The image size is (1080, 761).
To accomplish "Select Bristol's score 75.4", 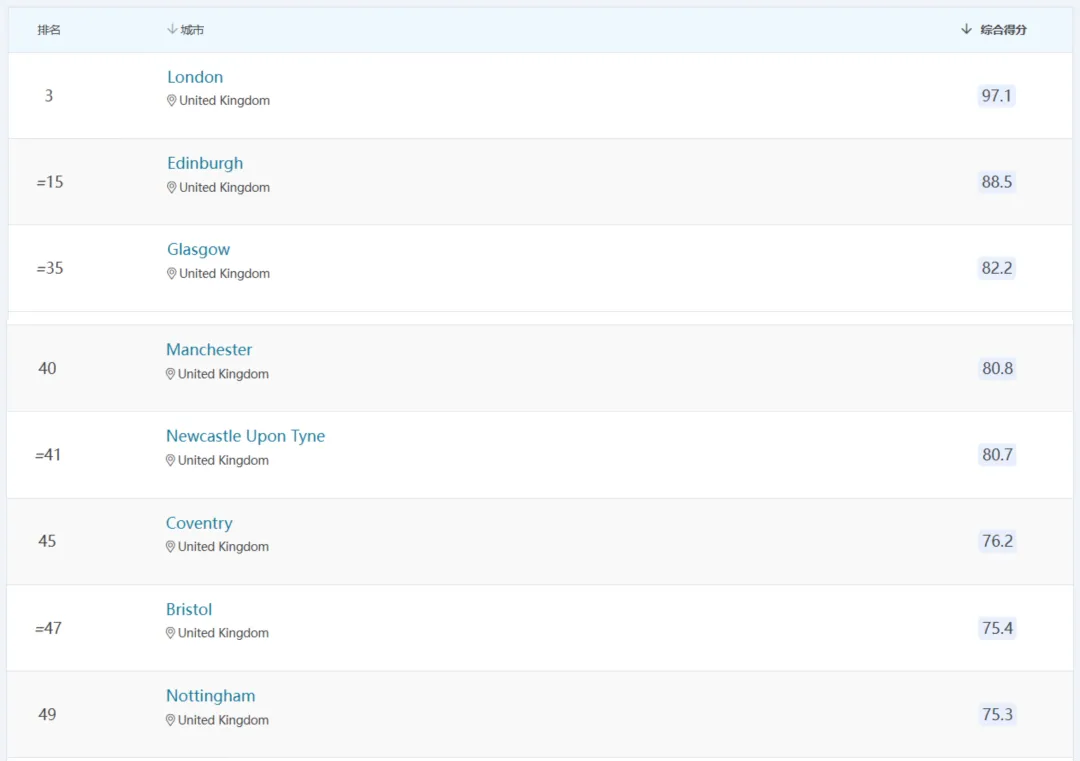I will (997, 628).
